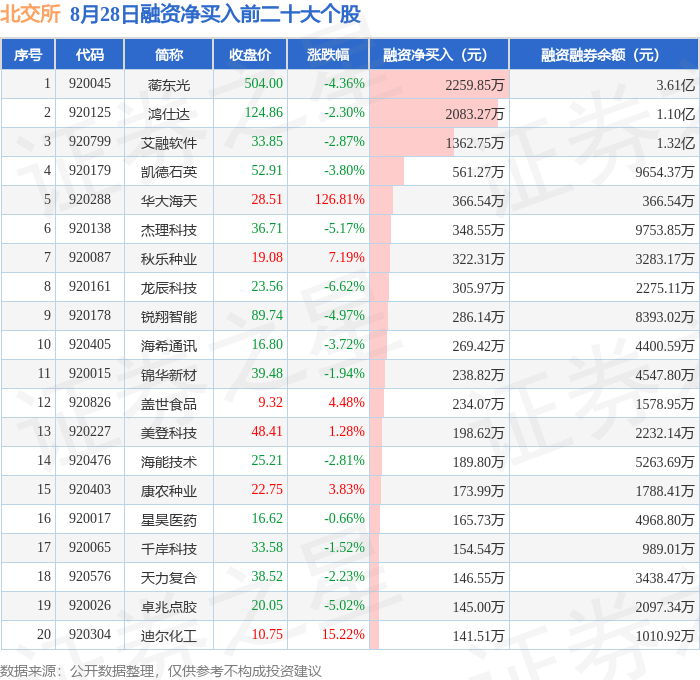Select 艾融软件 stock name
The width and height of the screenshot is (700, 680).
169,143
